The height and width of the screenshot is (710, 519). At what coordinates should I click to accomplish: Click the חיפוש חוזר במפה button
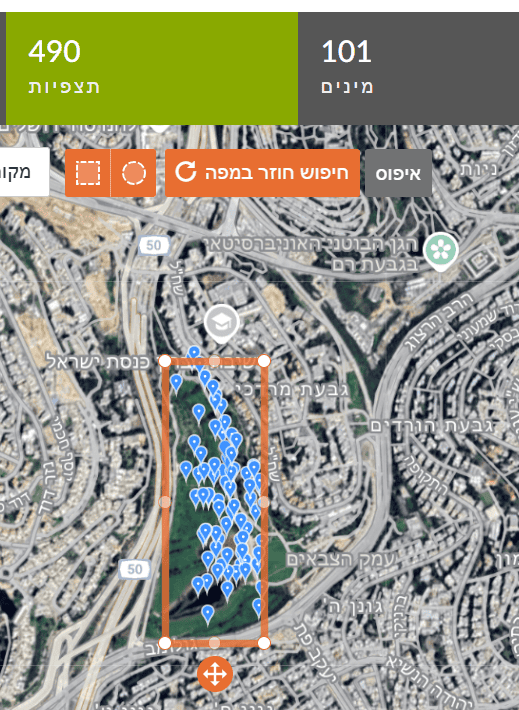(263, 173)
